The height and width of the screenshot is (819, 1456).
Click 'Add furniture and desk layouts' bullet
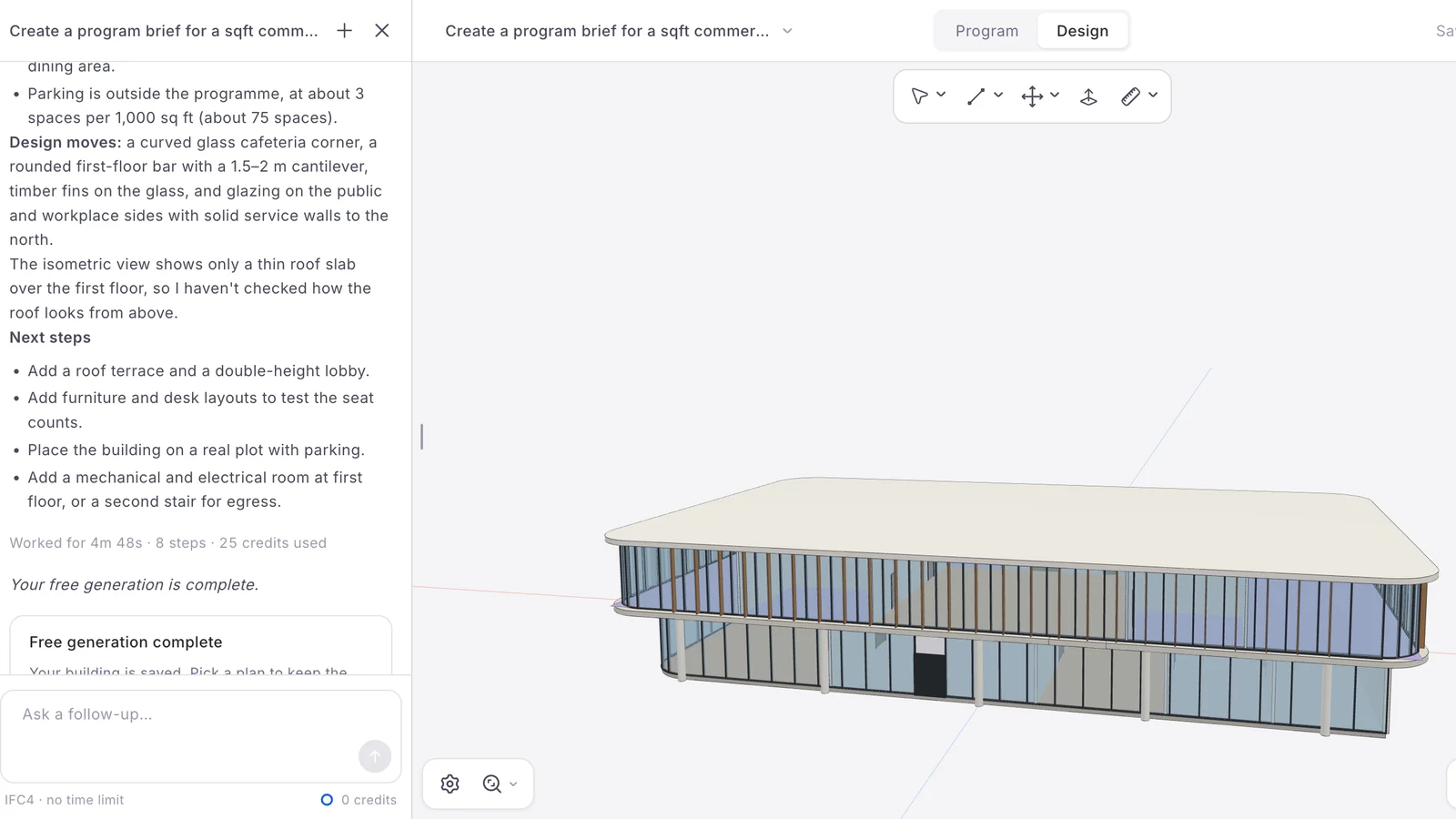(200, 410)
